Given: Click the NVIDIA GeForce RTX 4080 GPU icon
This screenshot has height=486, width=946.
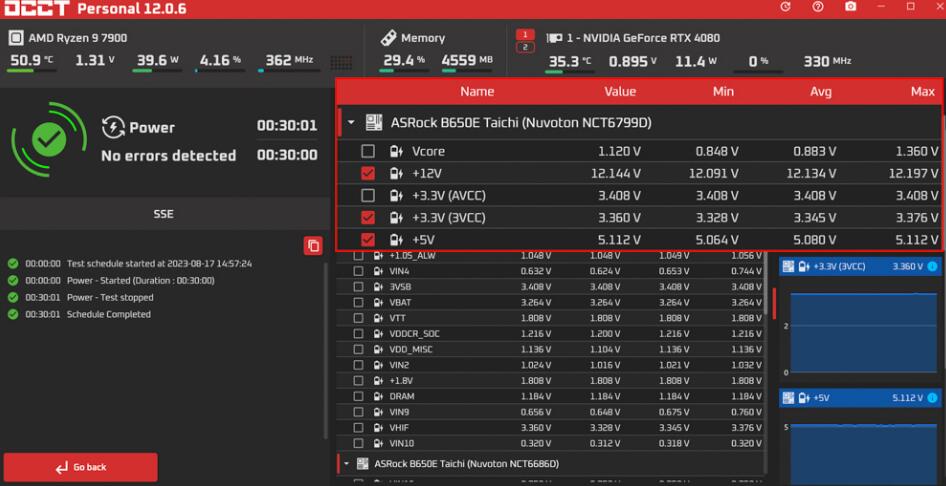Looking at the screenshot, I should pyautogui.click(x=554, y=38).
